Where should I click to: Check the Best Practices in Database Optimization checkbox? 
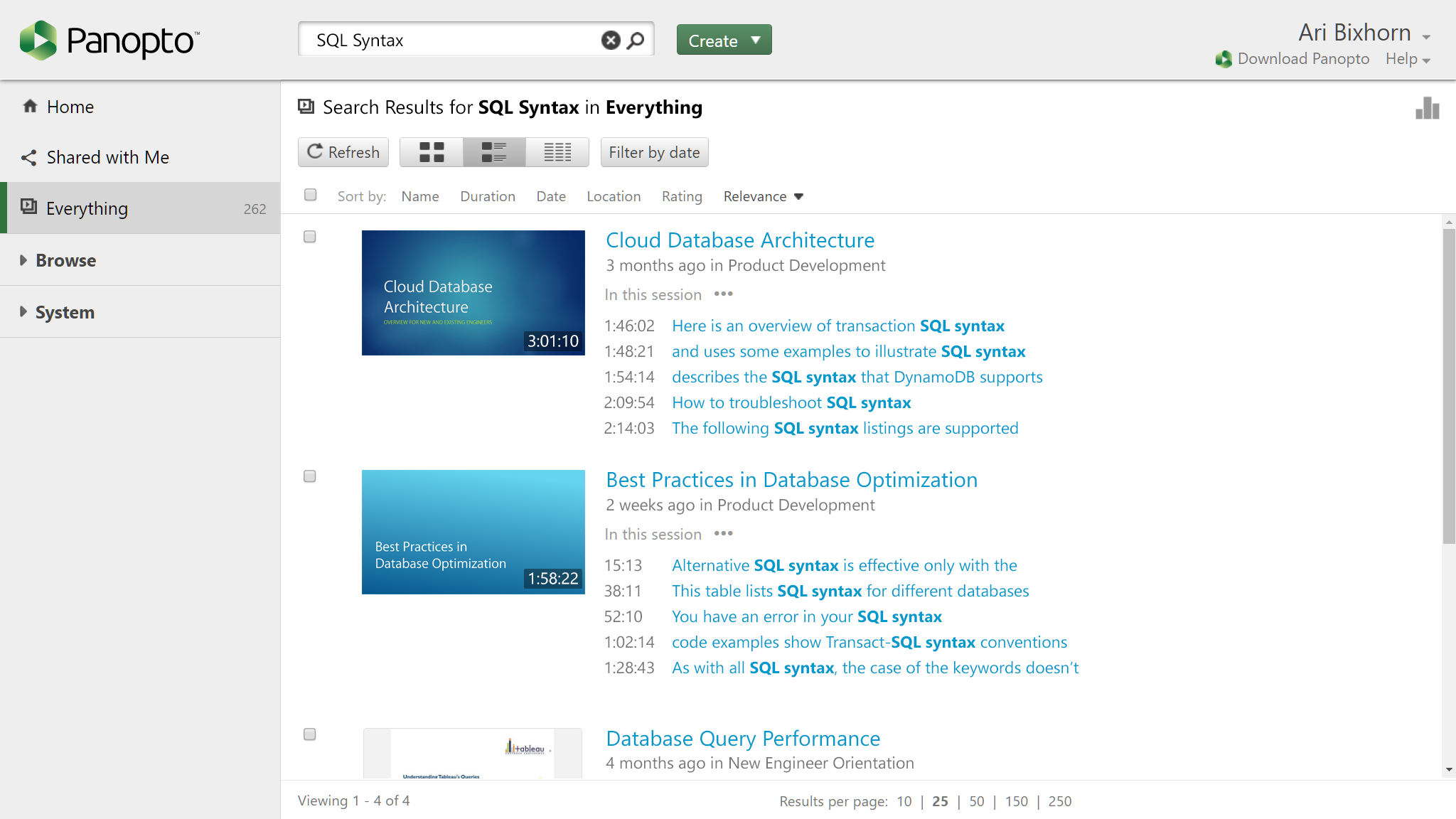tap(309, 476)
